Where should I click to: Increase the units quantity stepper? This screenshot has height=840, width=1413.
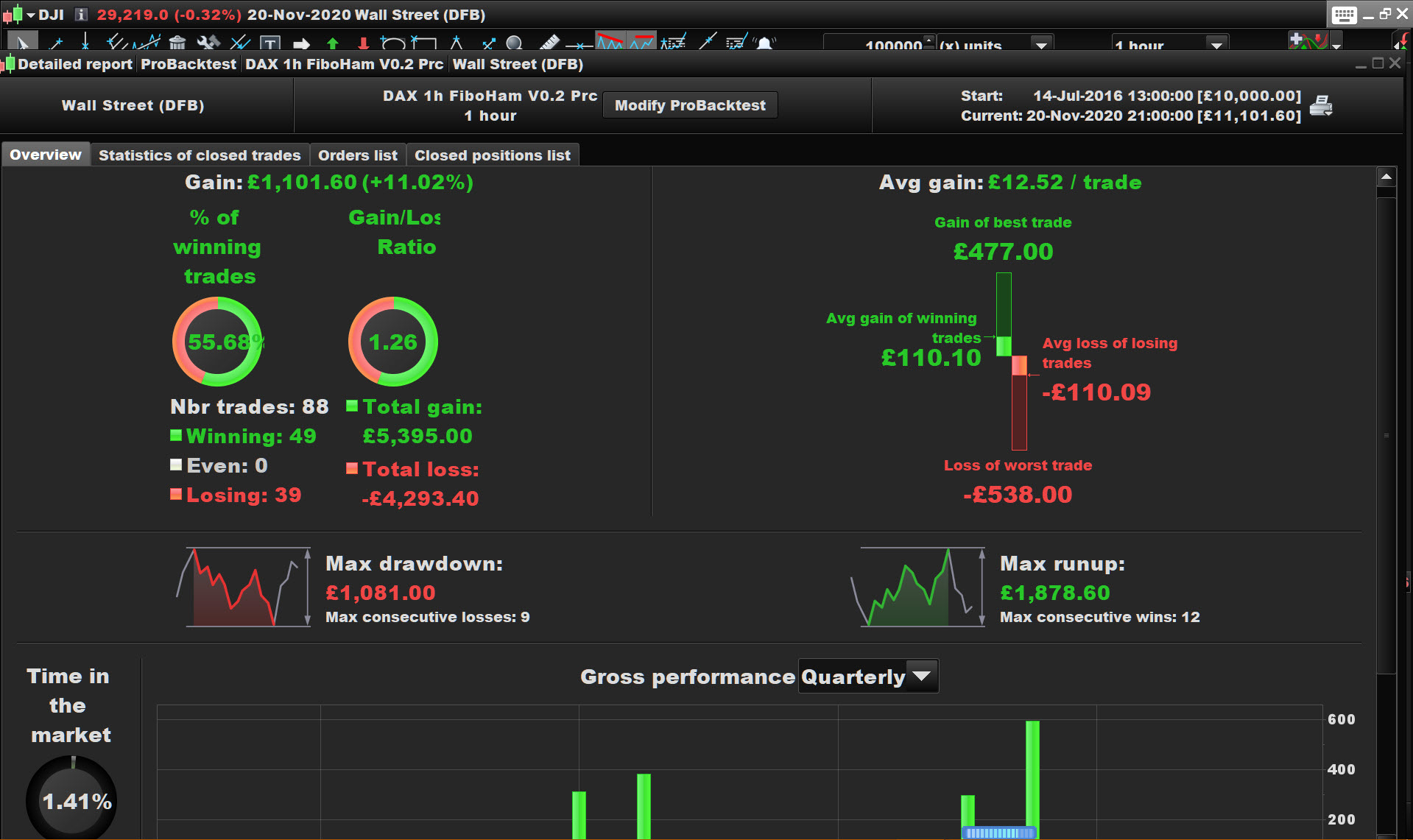point(929,39)
